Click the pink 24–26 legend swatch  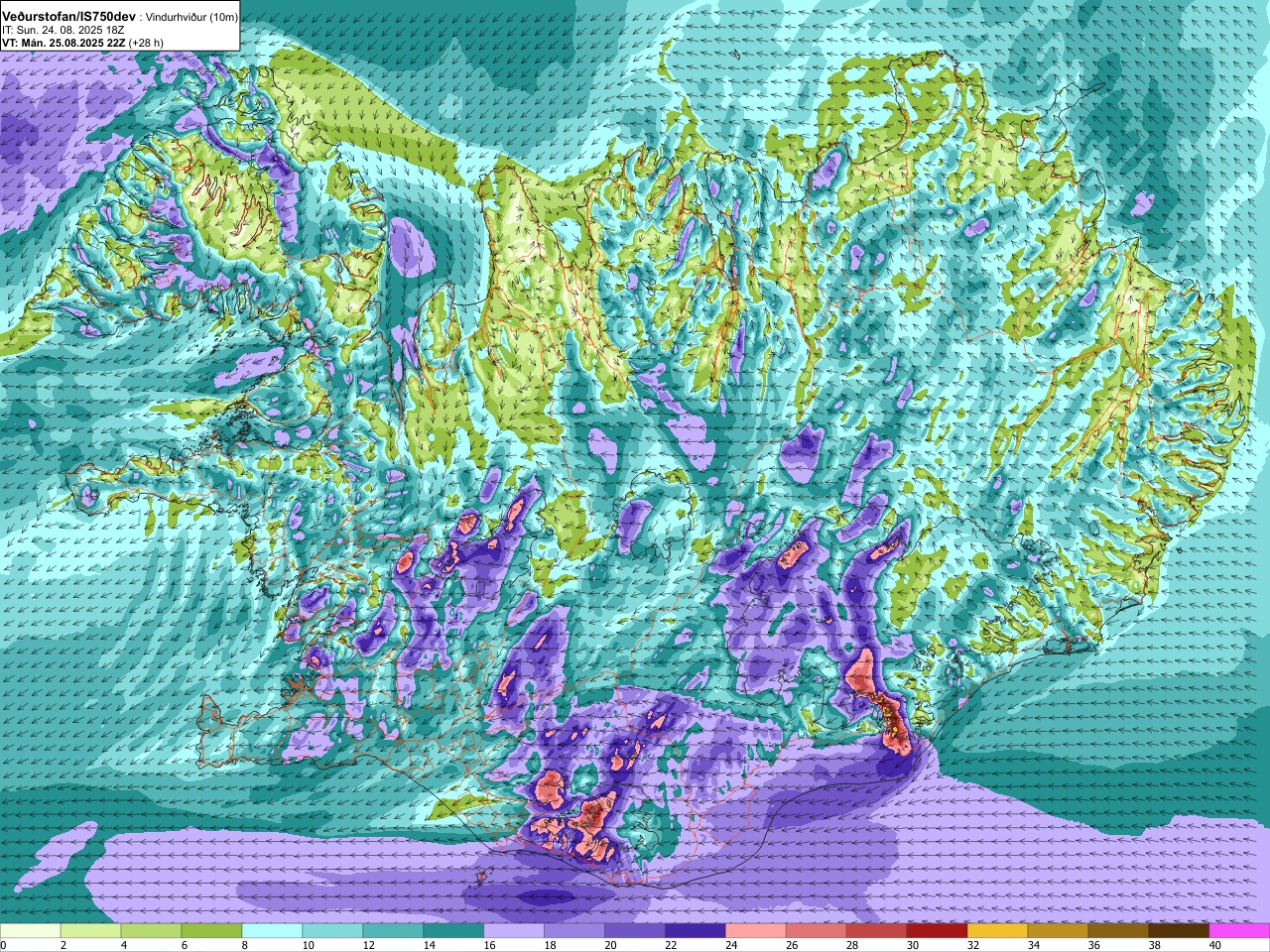[756, 931]
